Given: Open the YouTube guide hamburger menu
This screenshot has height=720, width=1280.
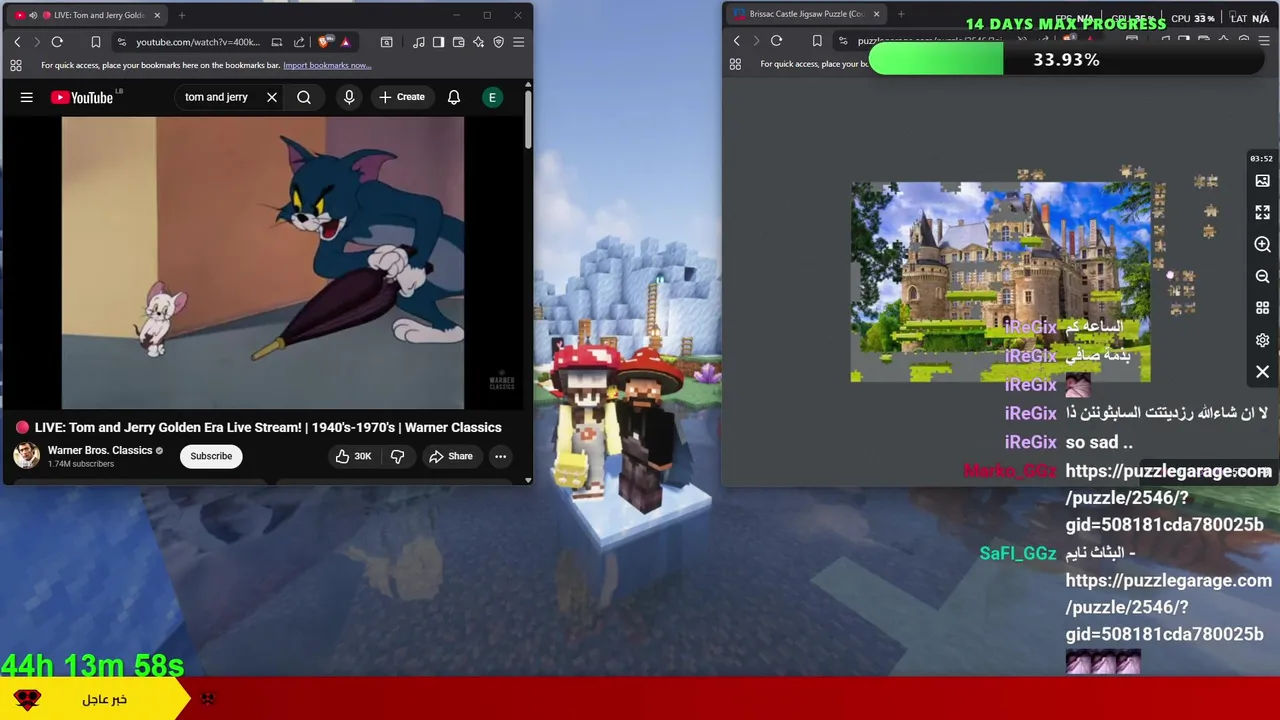Looking at the screenshot, I should [27, 97].
